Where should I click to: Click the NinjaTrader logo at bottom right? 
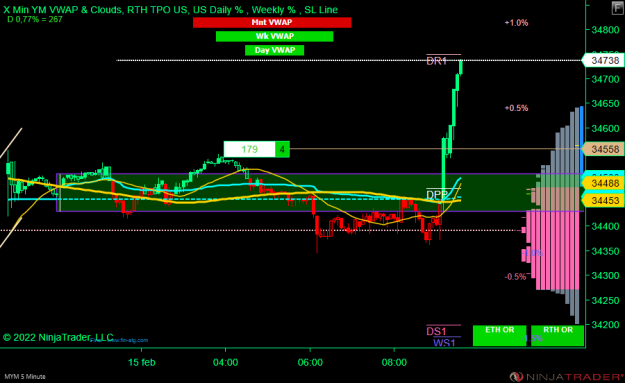click(566, 376)
